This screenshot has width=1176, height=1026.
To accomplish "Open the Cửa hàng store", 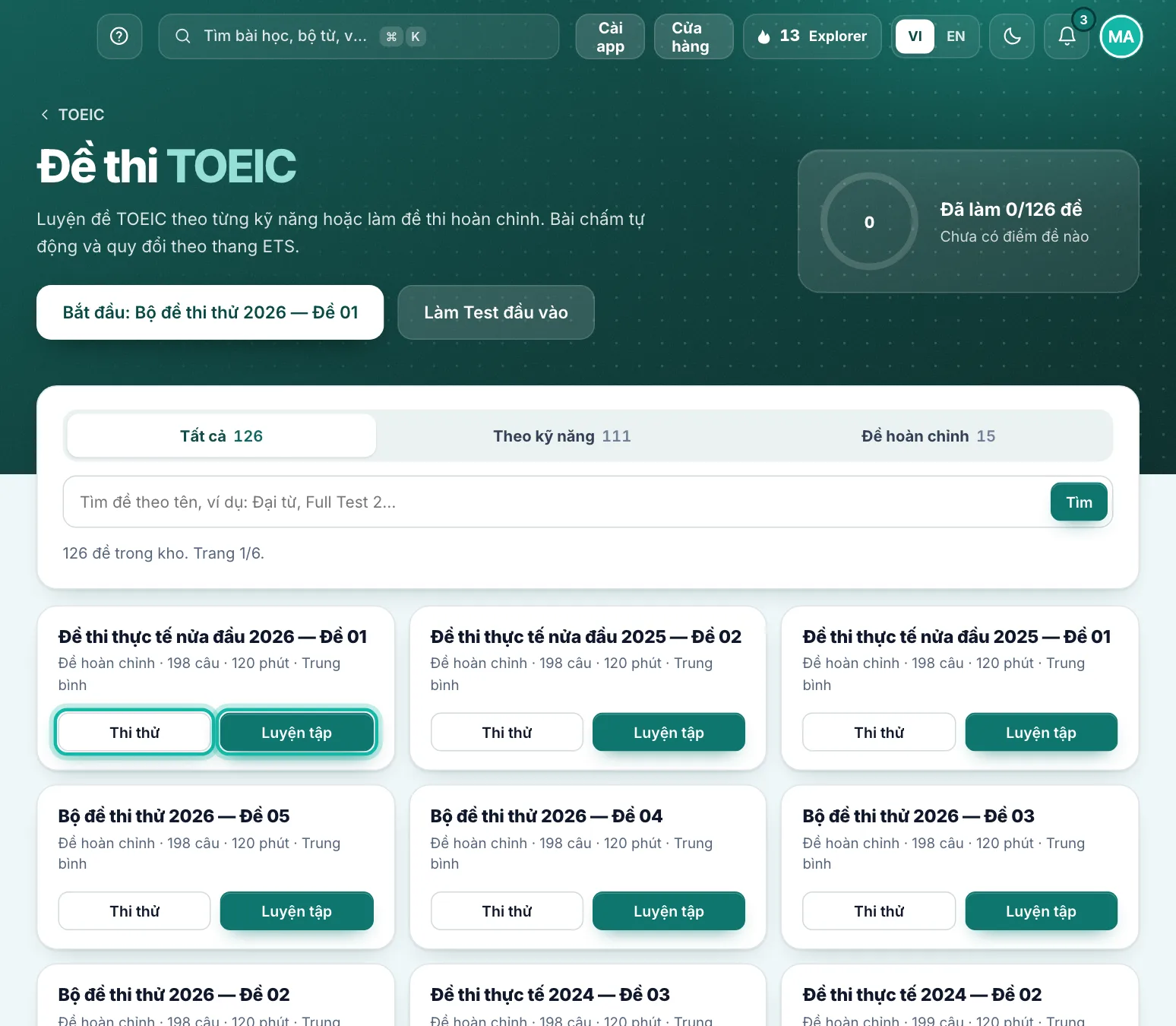I will [x=694, y=36].
